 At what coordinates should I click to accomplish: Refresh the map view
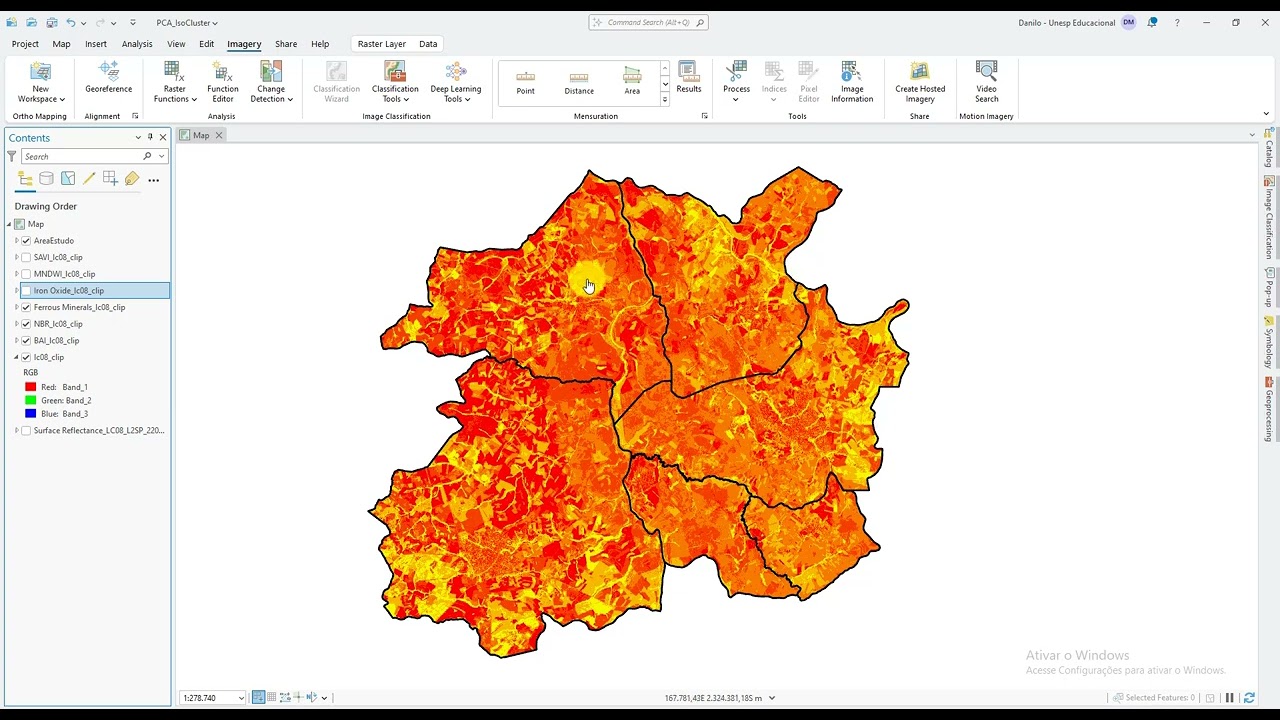1249,697
